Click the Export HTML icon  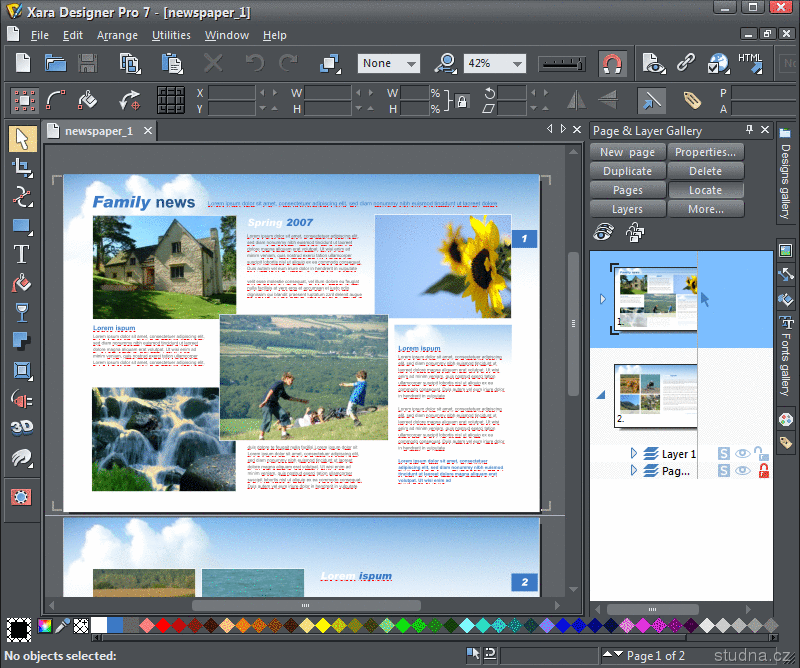click(750, 63)
